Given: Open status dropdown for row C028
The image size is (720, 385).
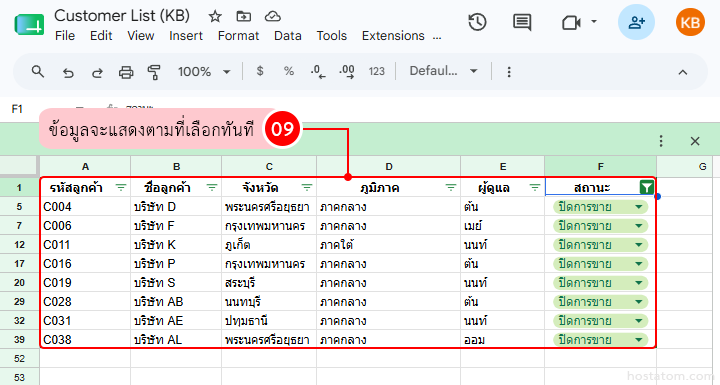Looking at the screenshot, I should pos(638,302).
